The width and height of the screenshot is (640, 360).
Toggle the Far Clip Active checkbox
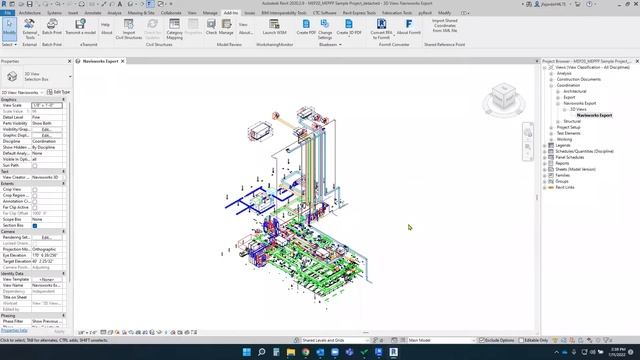pyautogui.click(x=35, y=207)
